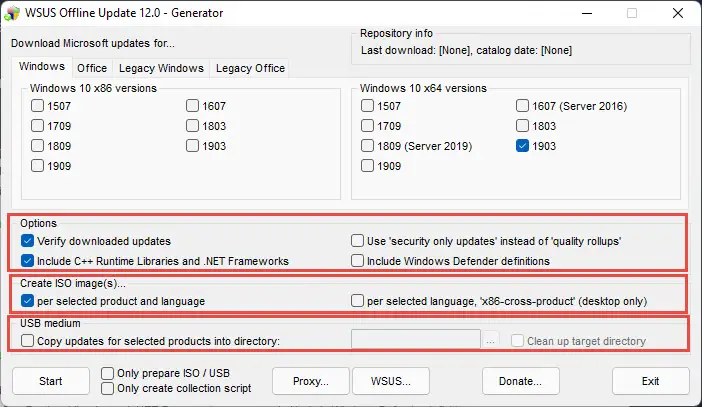
Task: Check Windows 10 x86 version 1507
Action: point(37,106)
